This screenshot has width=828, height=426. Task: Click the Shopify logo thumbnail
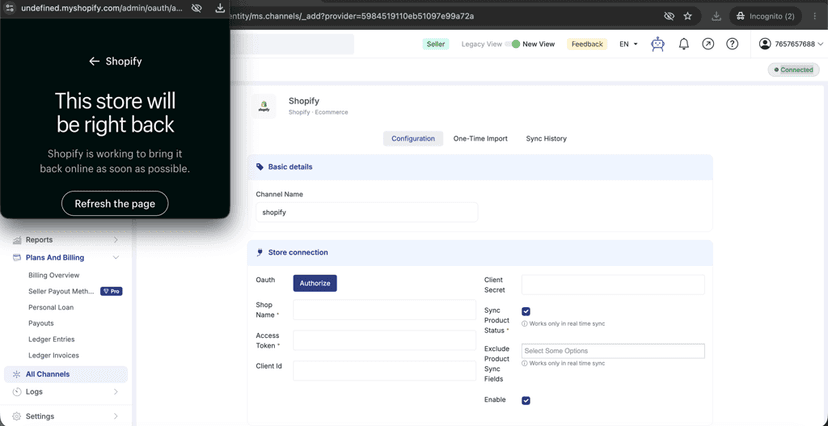264,107
